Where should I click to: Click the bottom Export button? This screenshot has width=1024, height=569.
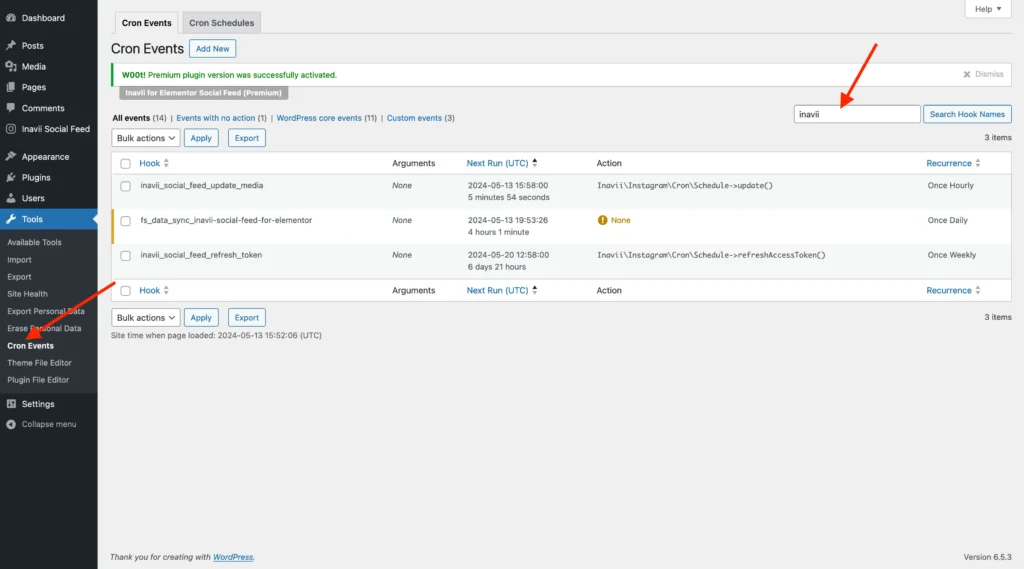click(x=247, y=317)
